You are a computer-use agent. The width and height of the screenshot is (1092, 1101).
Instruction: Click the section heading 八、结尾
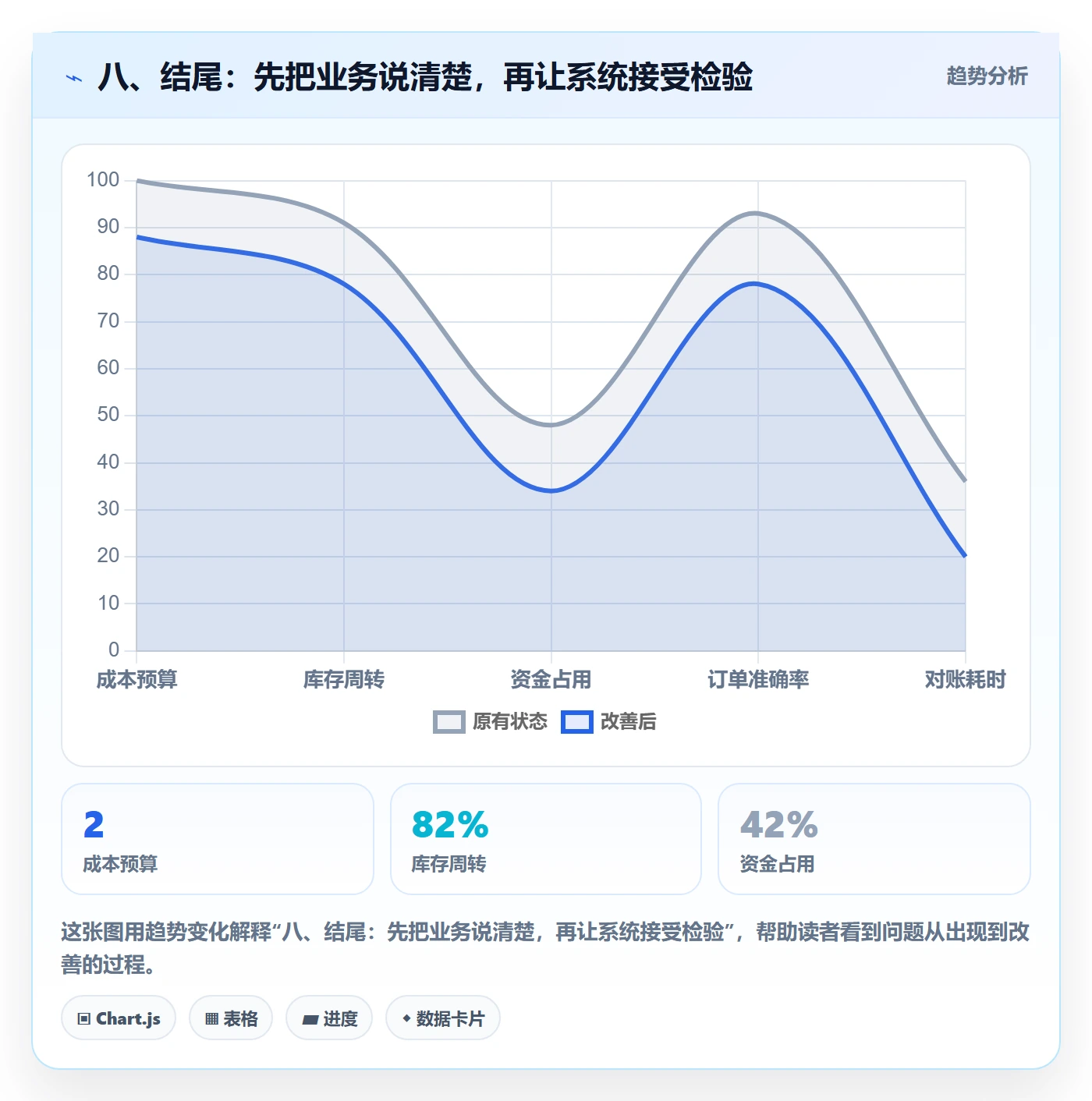[425, 77]
